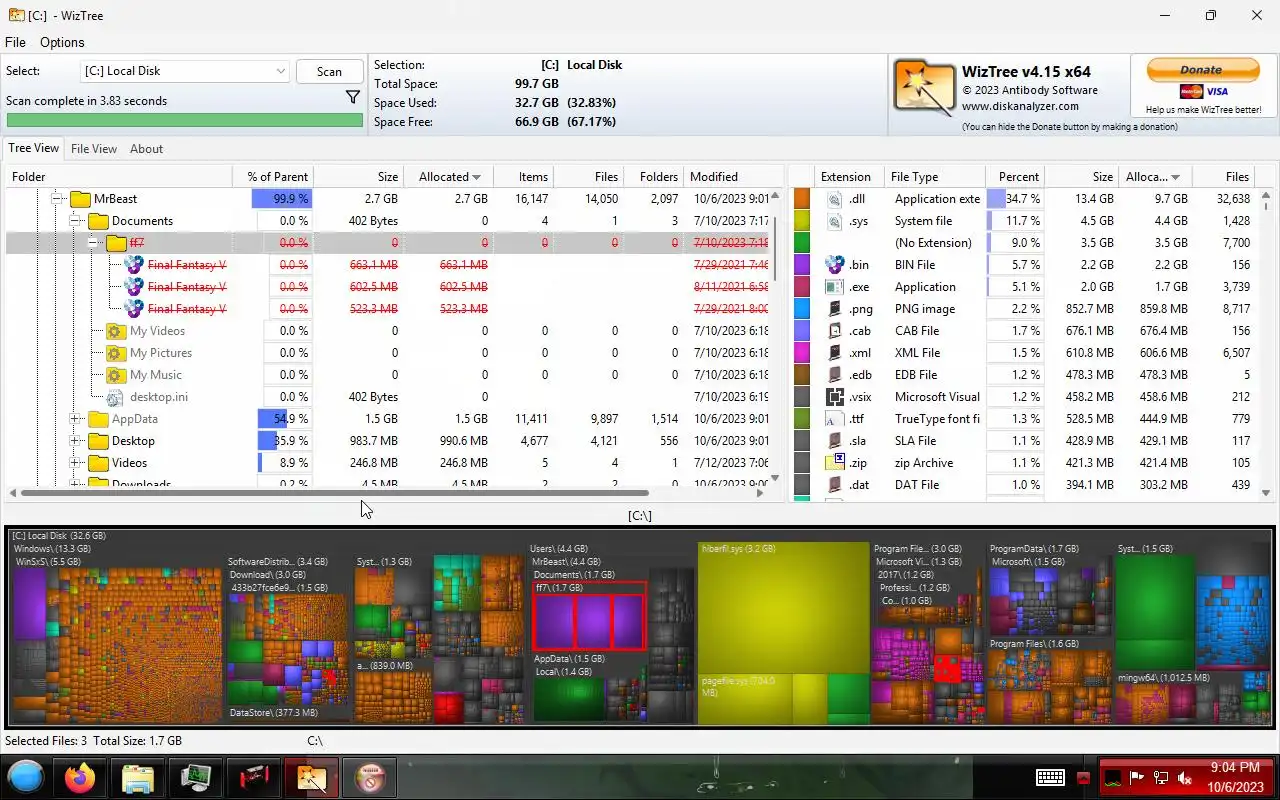Click the .sys System file icon

pyautogui.click(x=835, y=221)
